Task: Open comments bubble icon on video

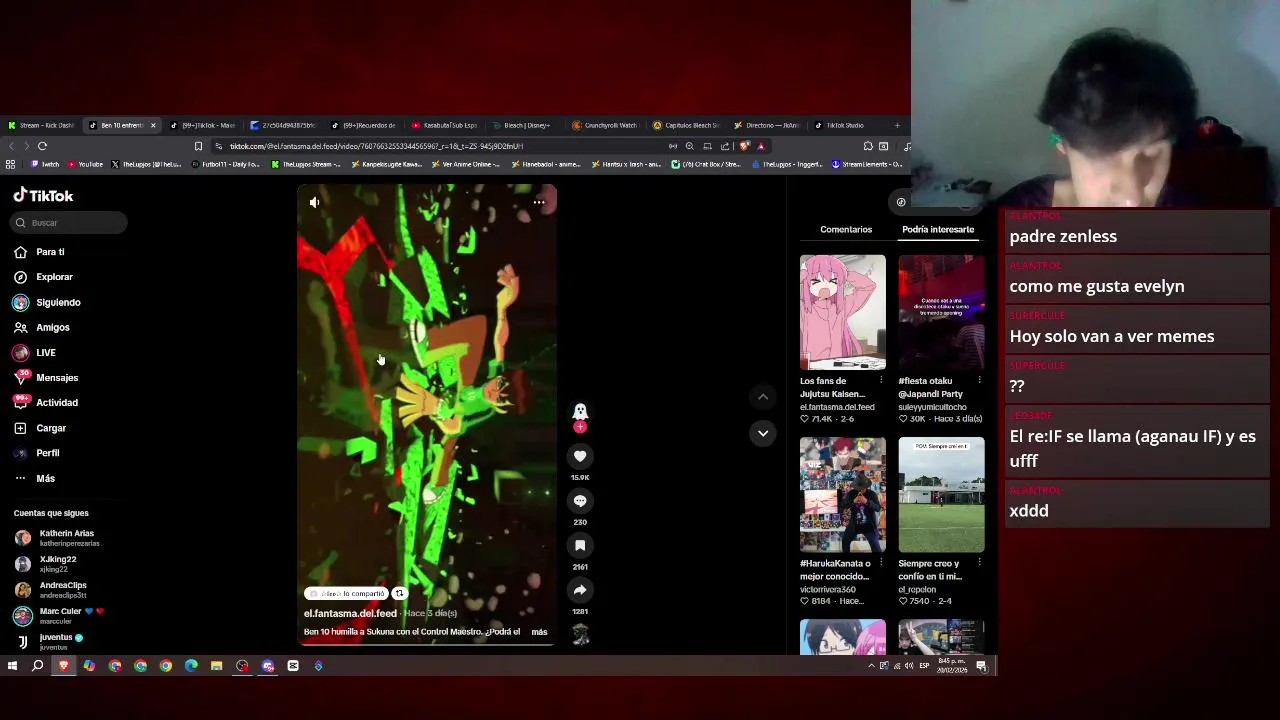Action: point(580,500)
